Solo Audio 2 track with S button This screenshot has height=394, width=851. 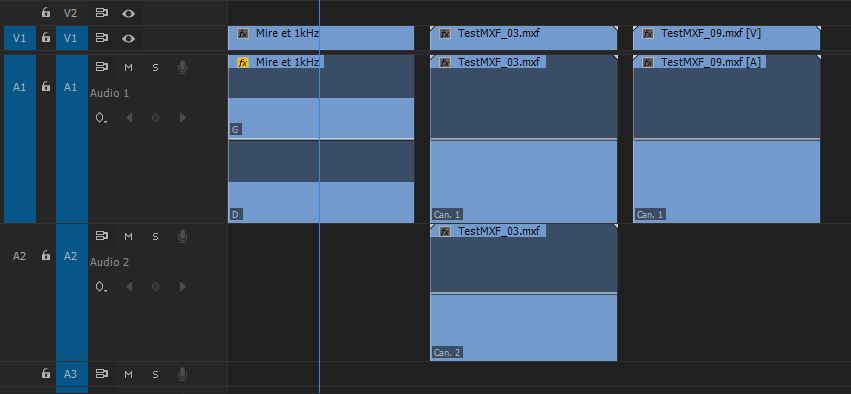point(155,237)
